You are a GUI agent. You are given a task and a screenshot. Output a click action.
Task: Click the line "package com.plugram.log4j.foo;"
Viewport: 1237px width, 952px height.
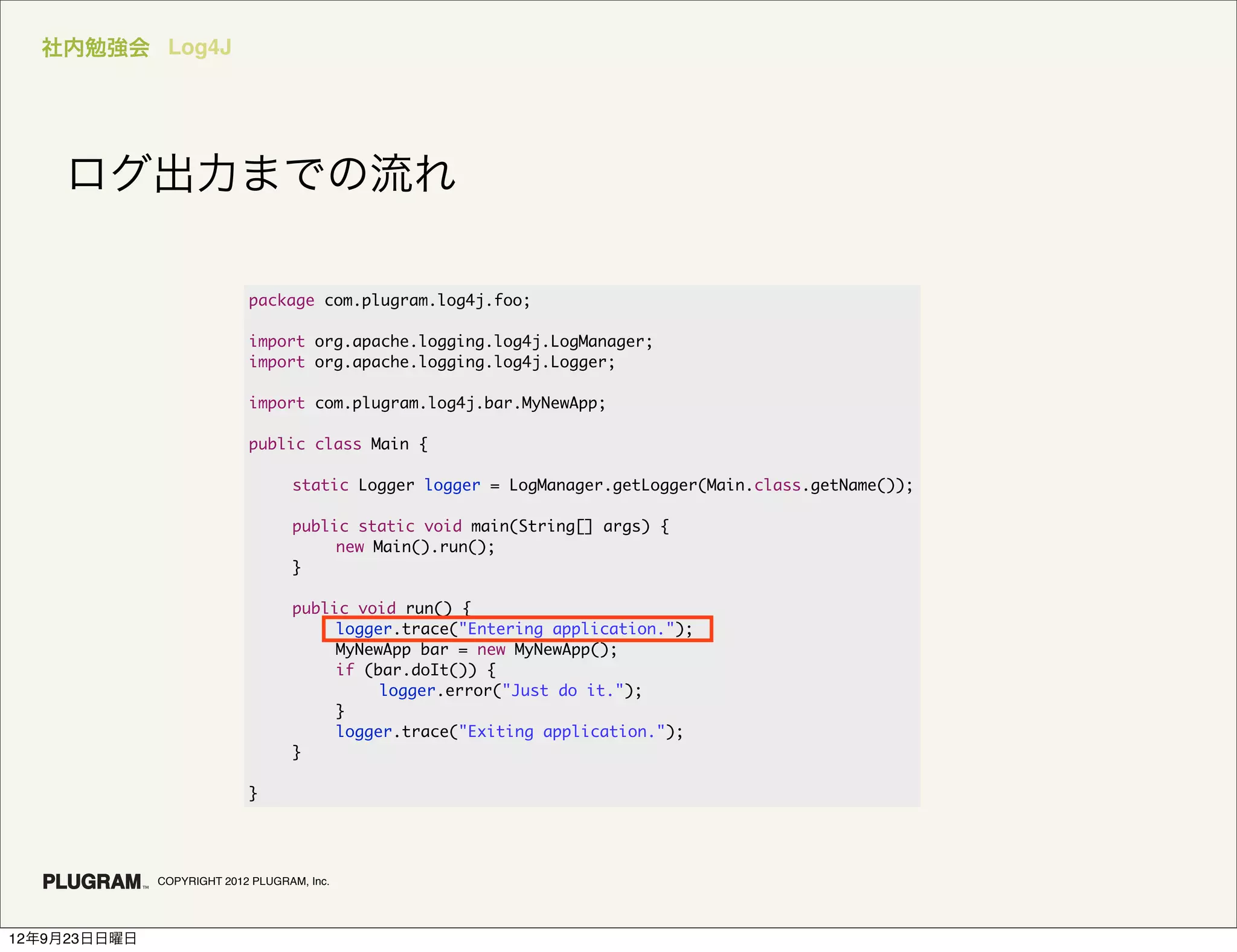[389, 300]
